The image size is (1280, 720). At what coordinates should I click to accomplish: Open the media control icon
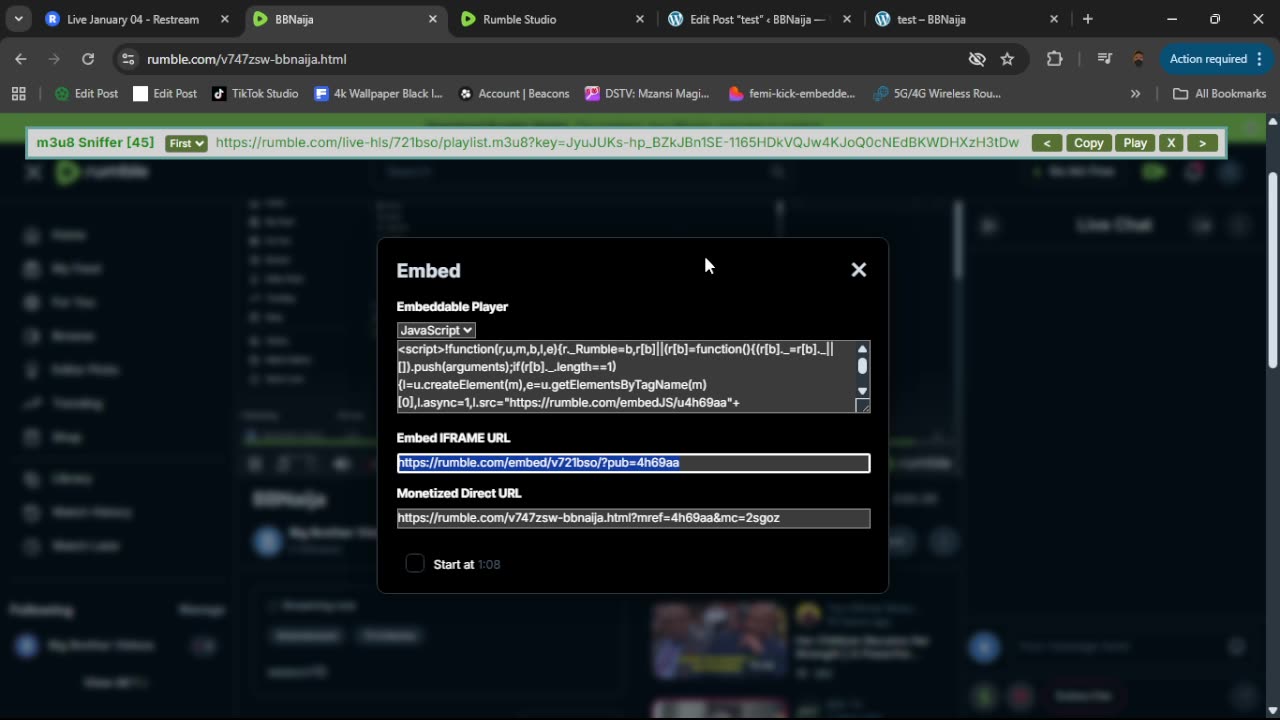point(1104,59)
